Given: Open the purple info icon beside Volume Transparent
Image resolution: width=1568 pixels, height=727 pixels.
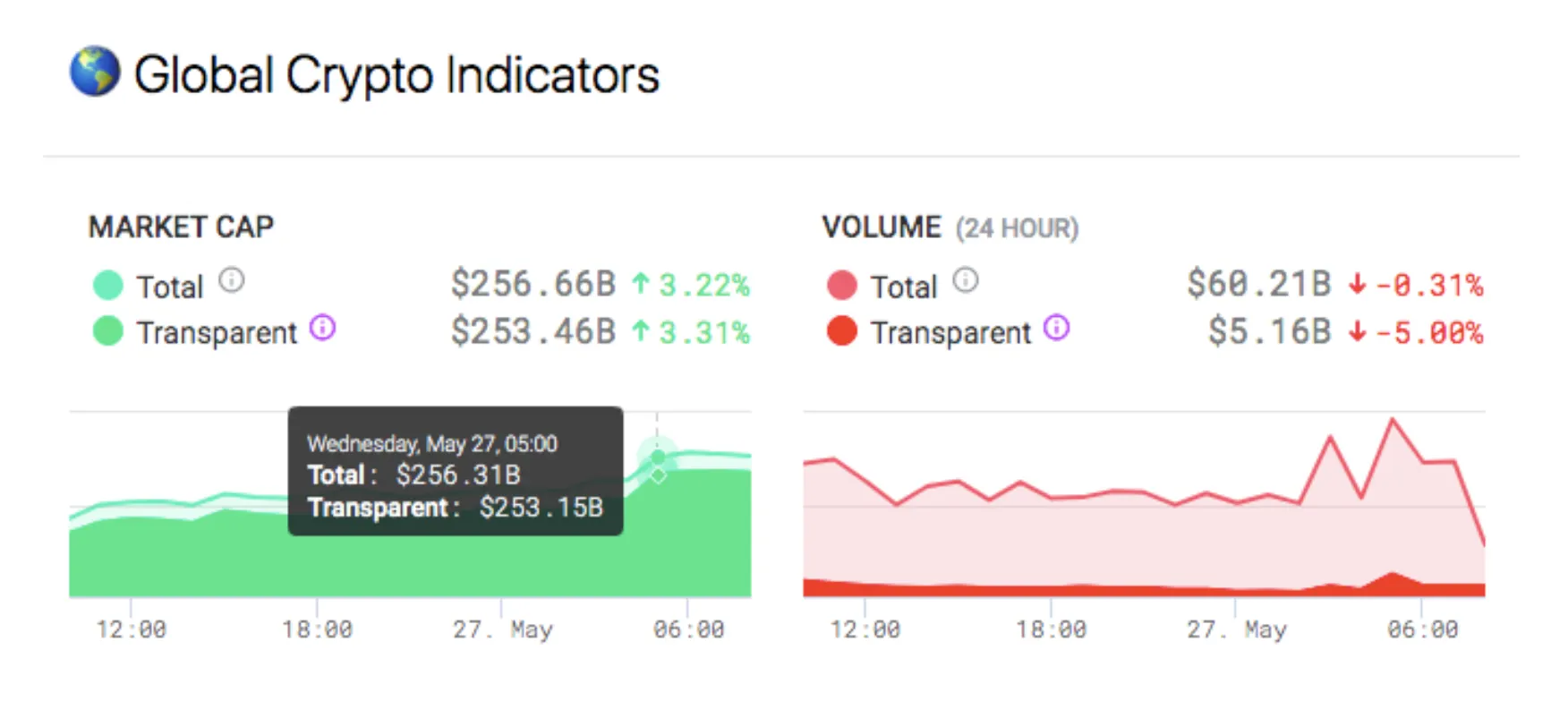Looking at the screenshot, I should [1056, 329].
